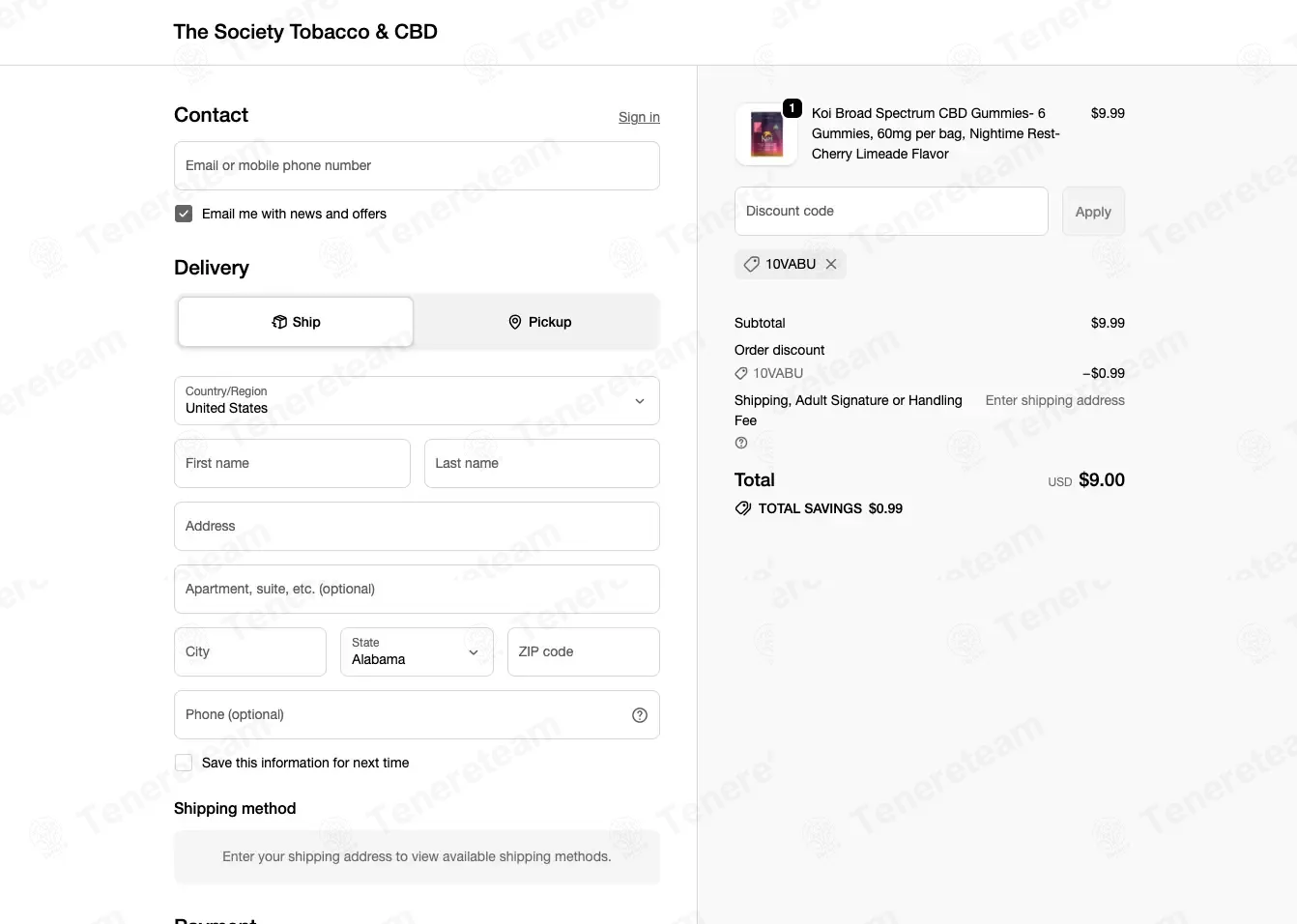The height and width of the screenshot is (924, 1297).
Task: Click the phone field help question icon
Action: [x=640, y=715]
